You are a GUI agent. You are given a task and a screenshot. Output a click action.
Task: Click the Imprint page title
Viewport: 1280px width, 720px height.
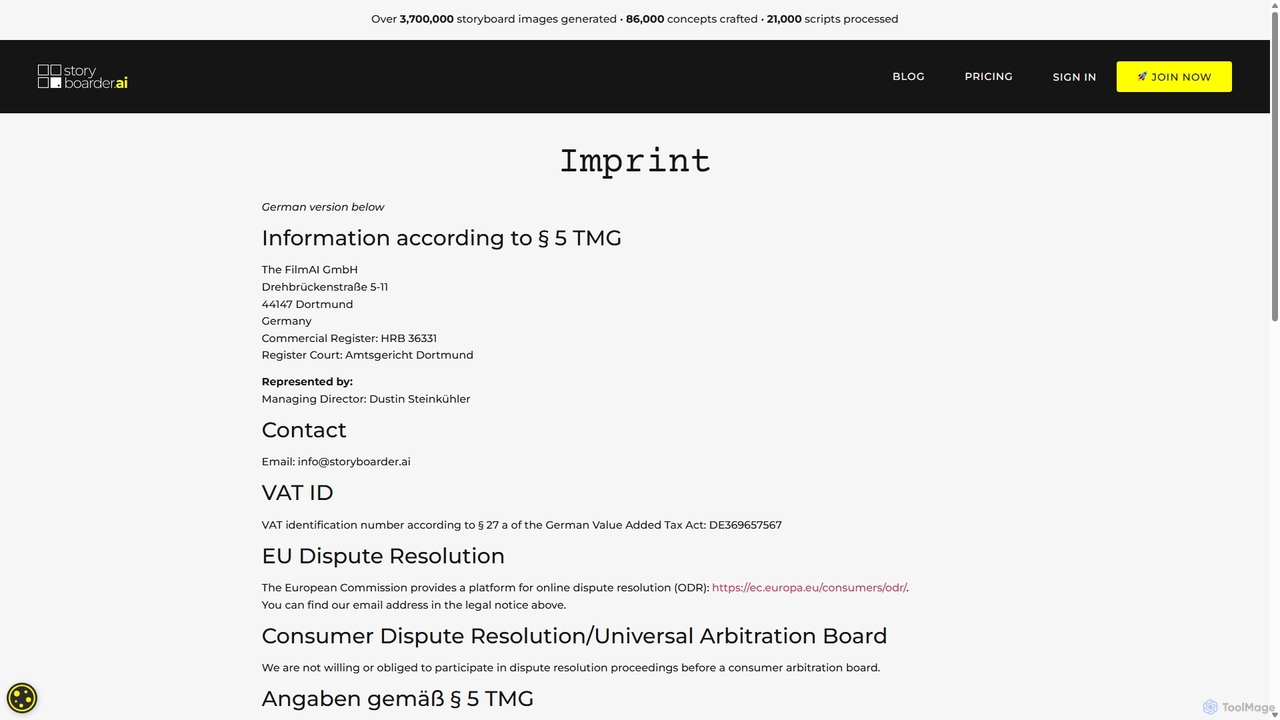635,161
